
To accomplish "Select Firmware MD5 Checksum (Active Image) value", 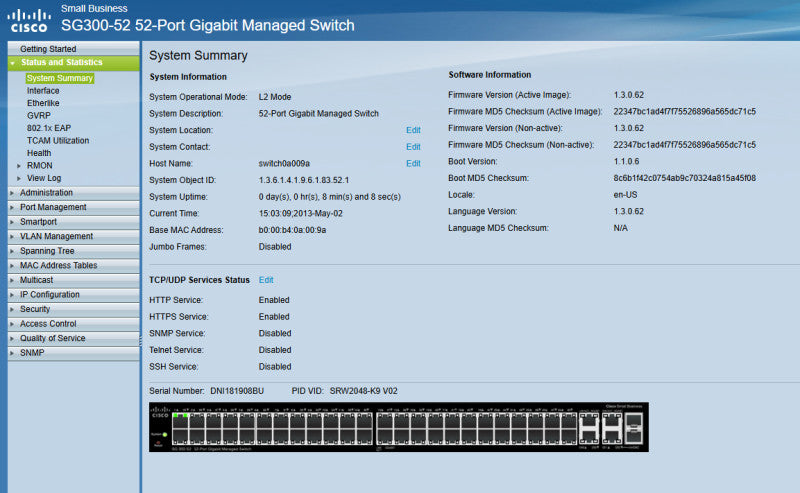I will [x=685, y=111].
